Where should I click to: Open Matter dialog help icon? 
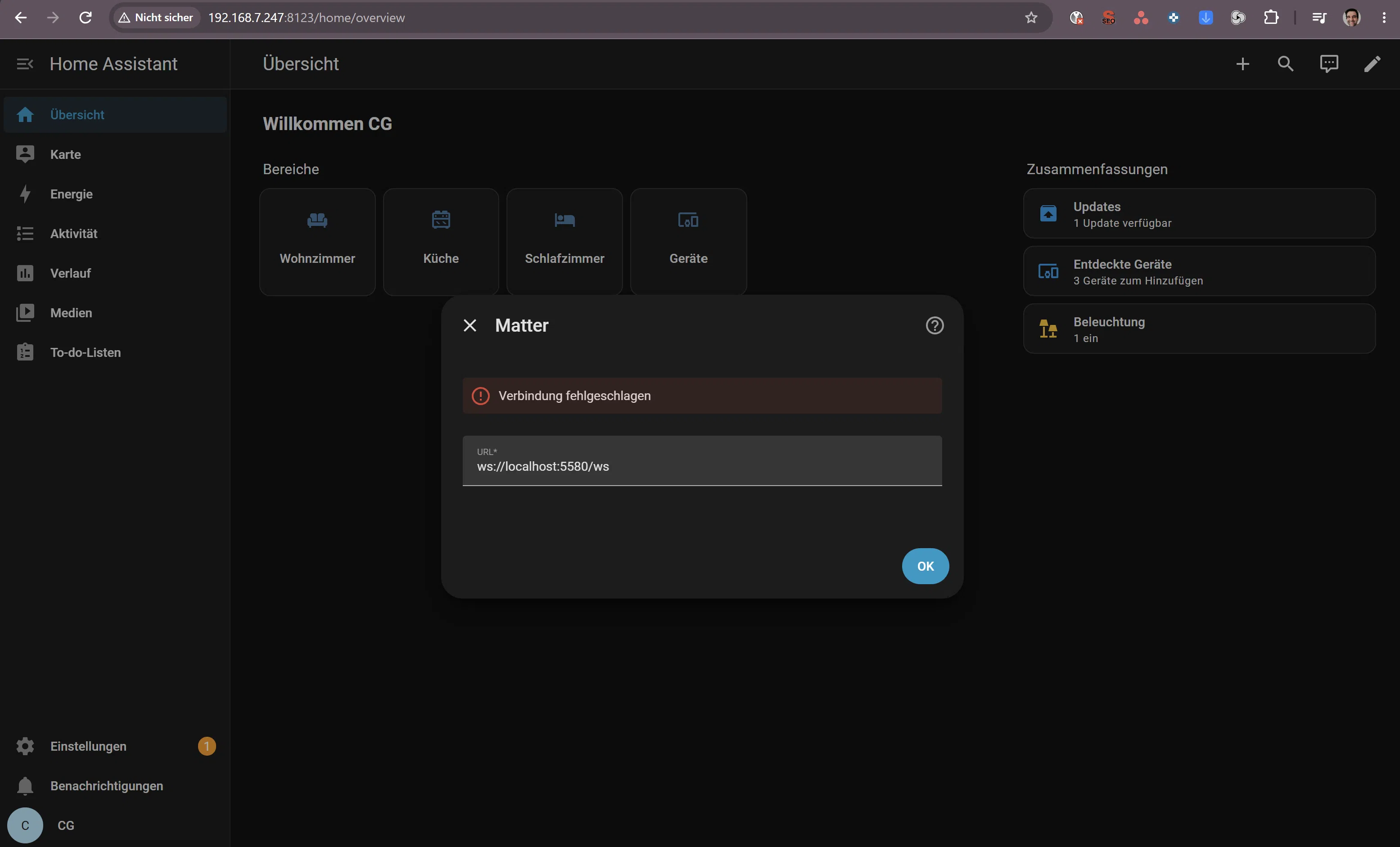click(935, 325)
